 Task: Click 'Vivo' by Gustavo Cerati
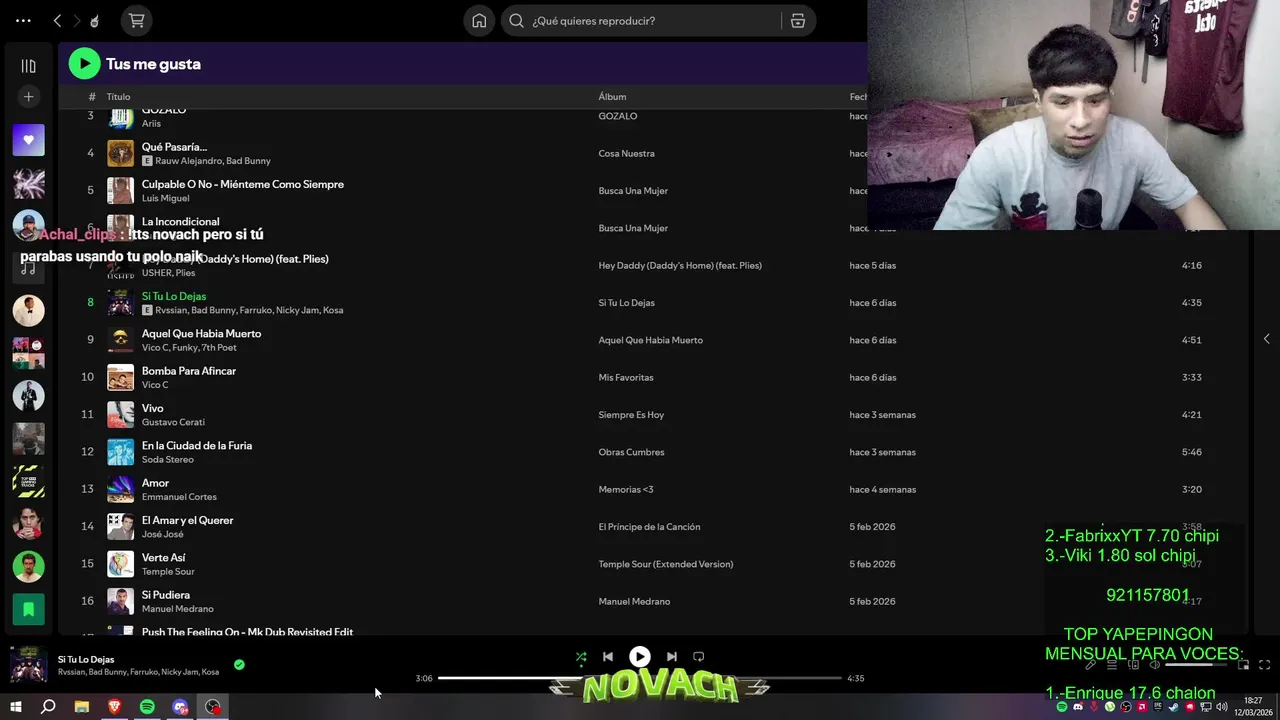click(152, 408)
